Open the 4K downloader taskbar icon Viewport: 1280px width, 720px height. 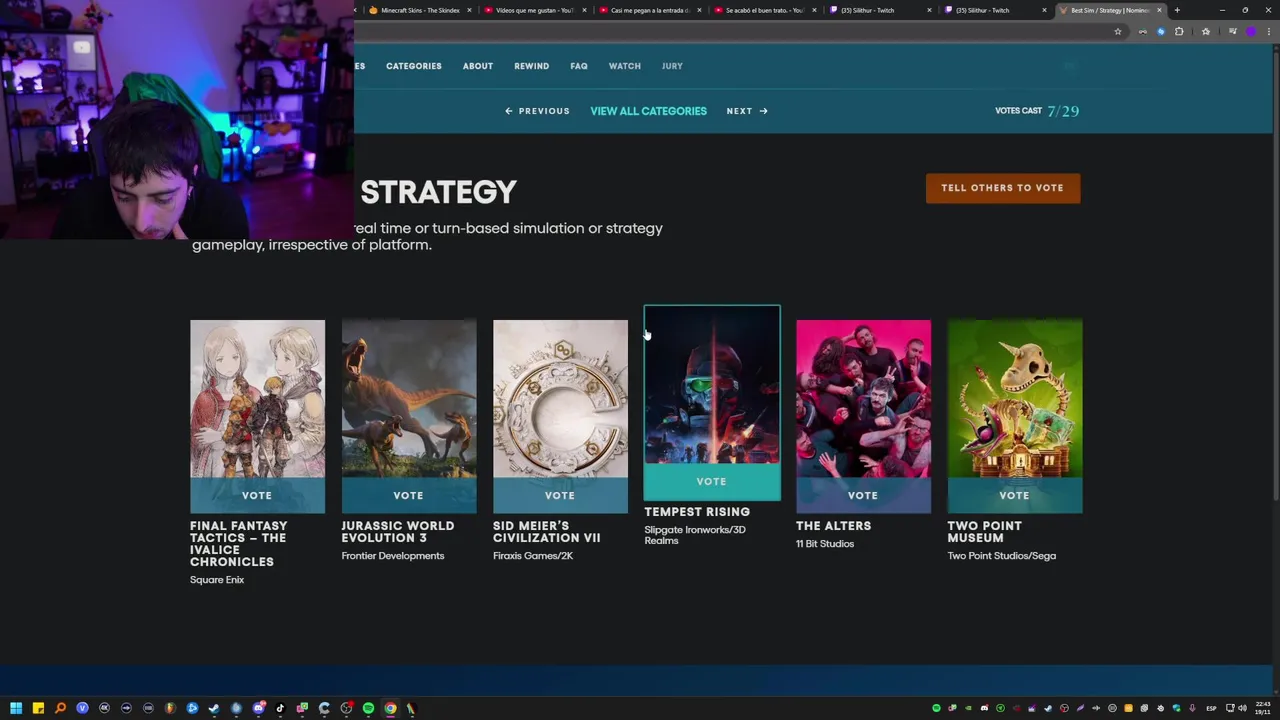click(x=104, y=708)
